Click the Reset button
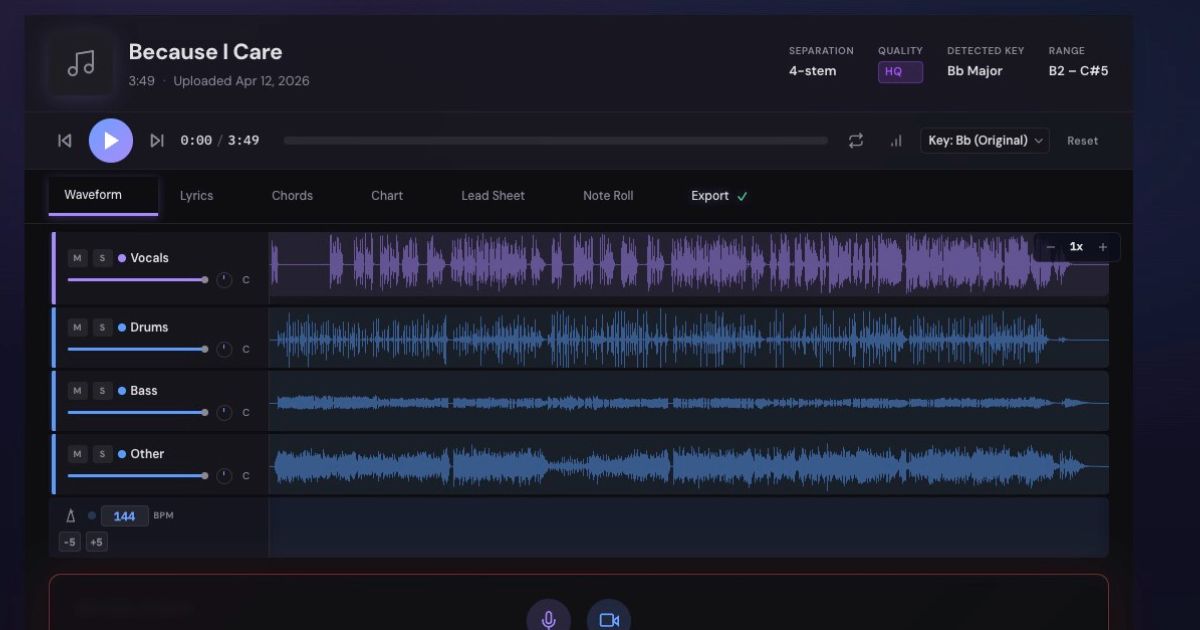 (1082, 141)
